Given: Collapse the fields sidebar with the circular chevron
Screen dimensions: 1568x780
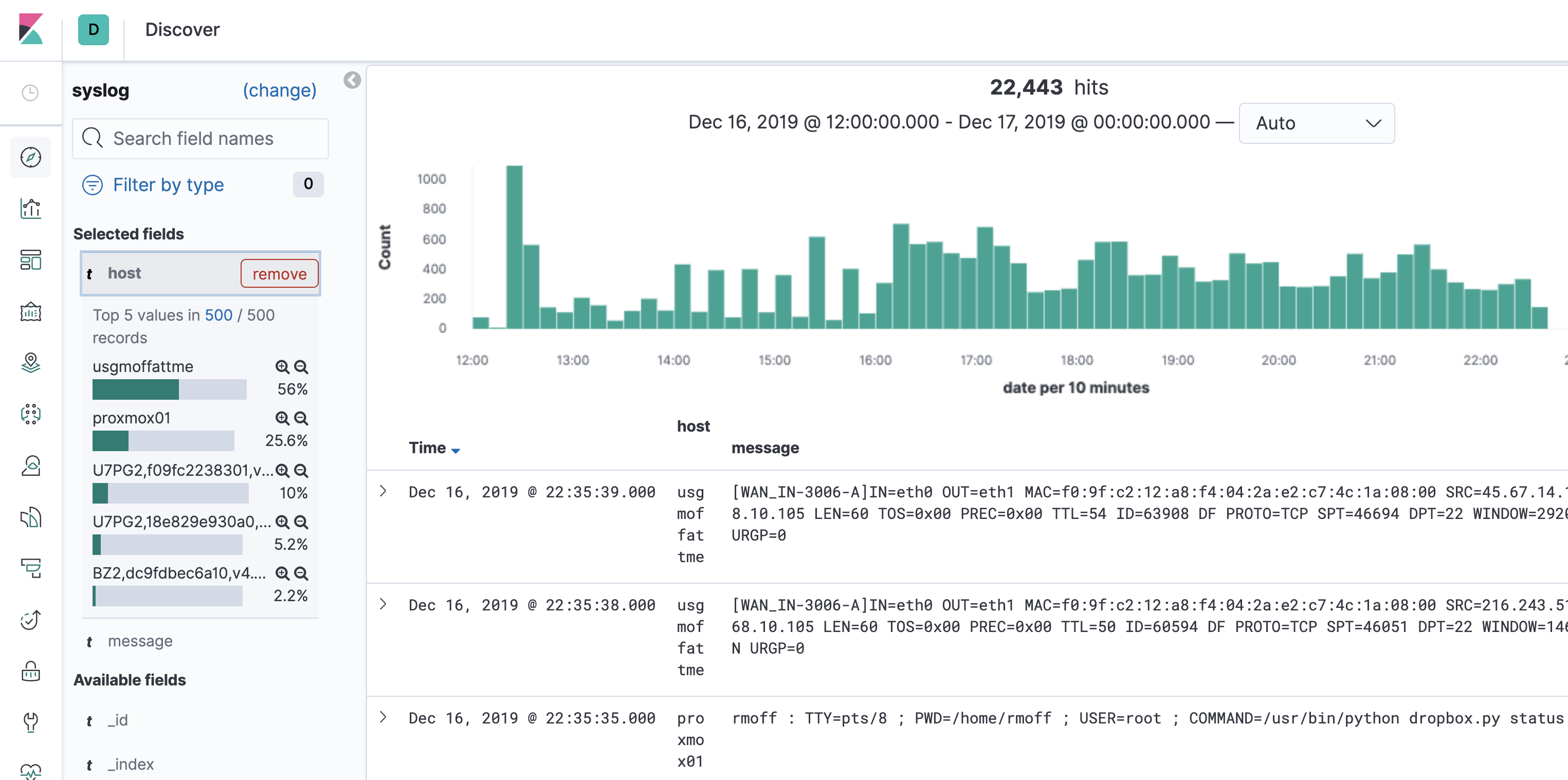Looking at the screenshot, I should [352, 80].
